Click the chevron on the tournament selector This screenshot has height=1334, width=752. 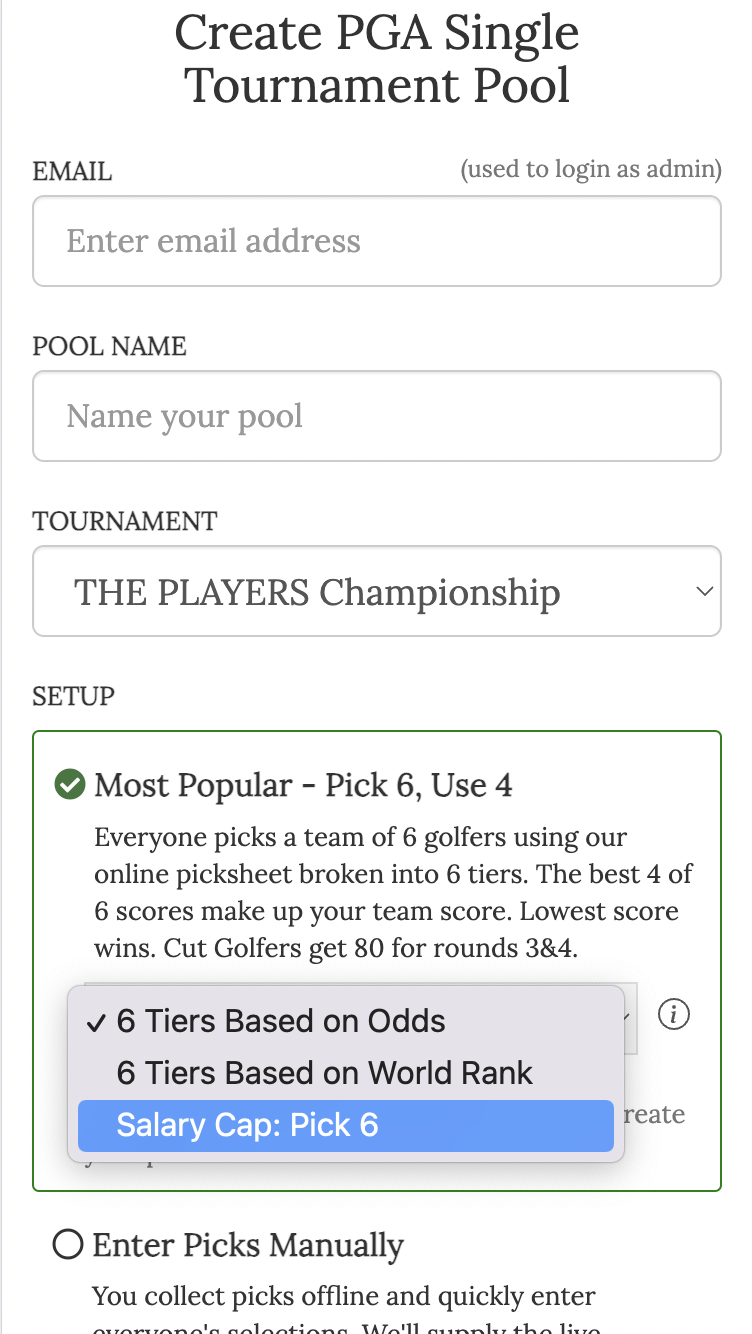point(702,591)
